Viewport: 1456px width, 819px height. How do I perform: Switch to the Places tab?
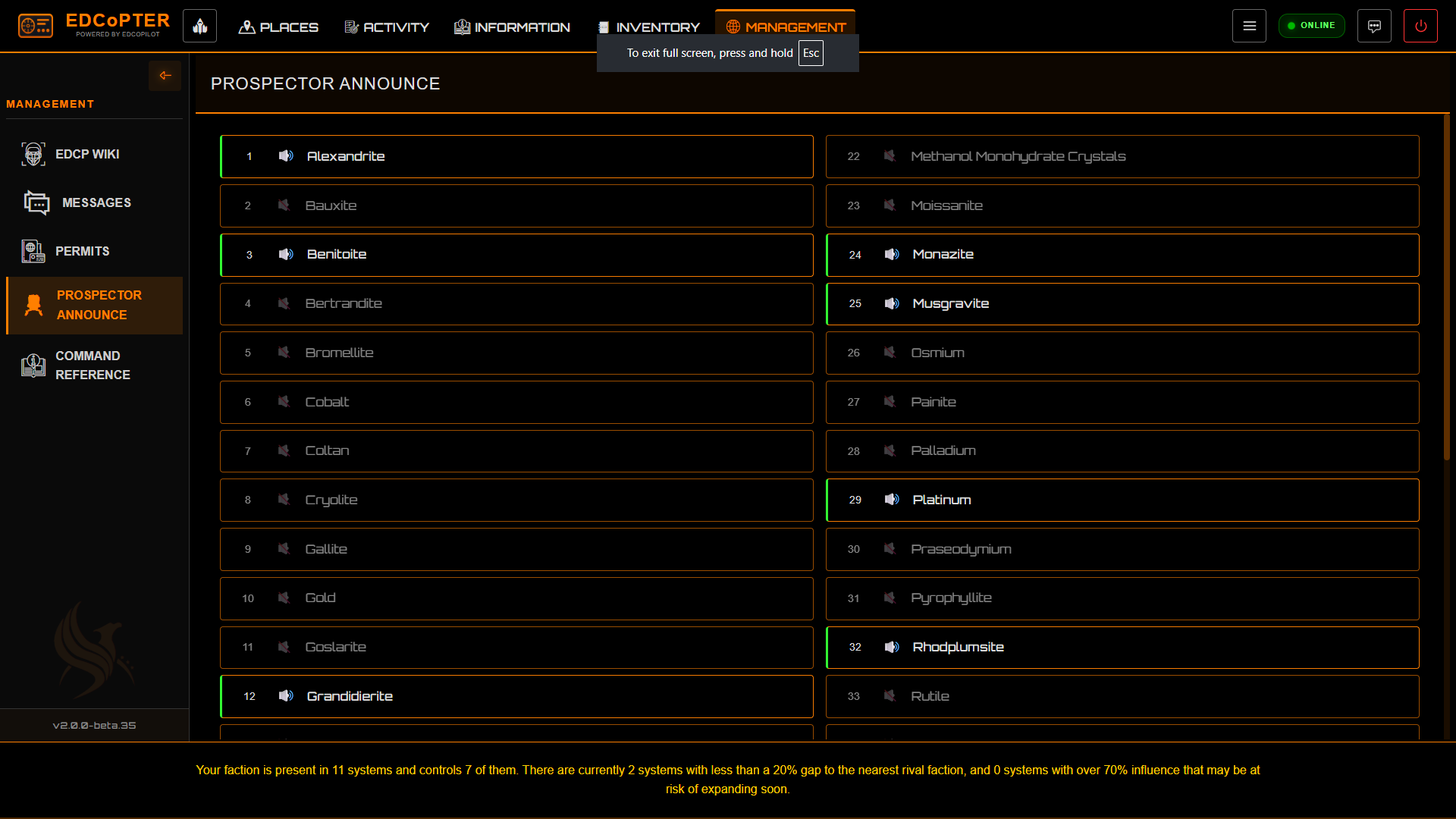[278, 27]
